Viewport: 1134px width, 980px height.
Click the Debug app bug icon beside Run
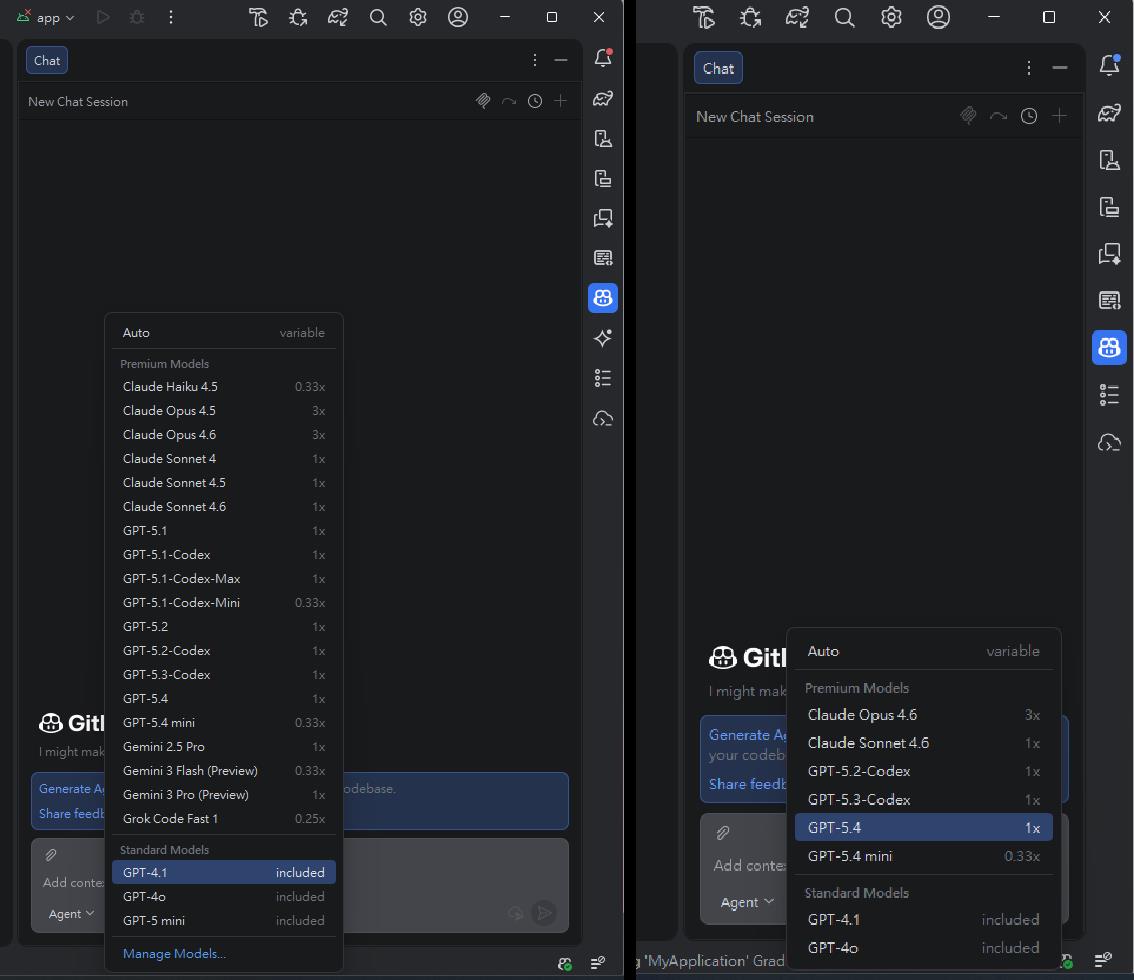137,17
